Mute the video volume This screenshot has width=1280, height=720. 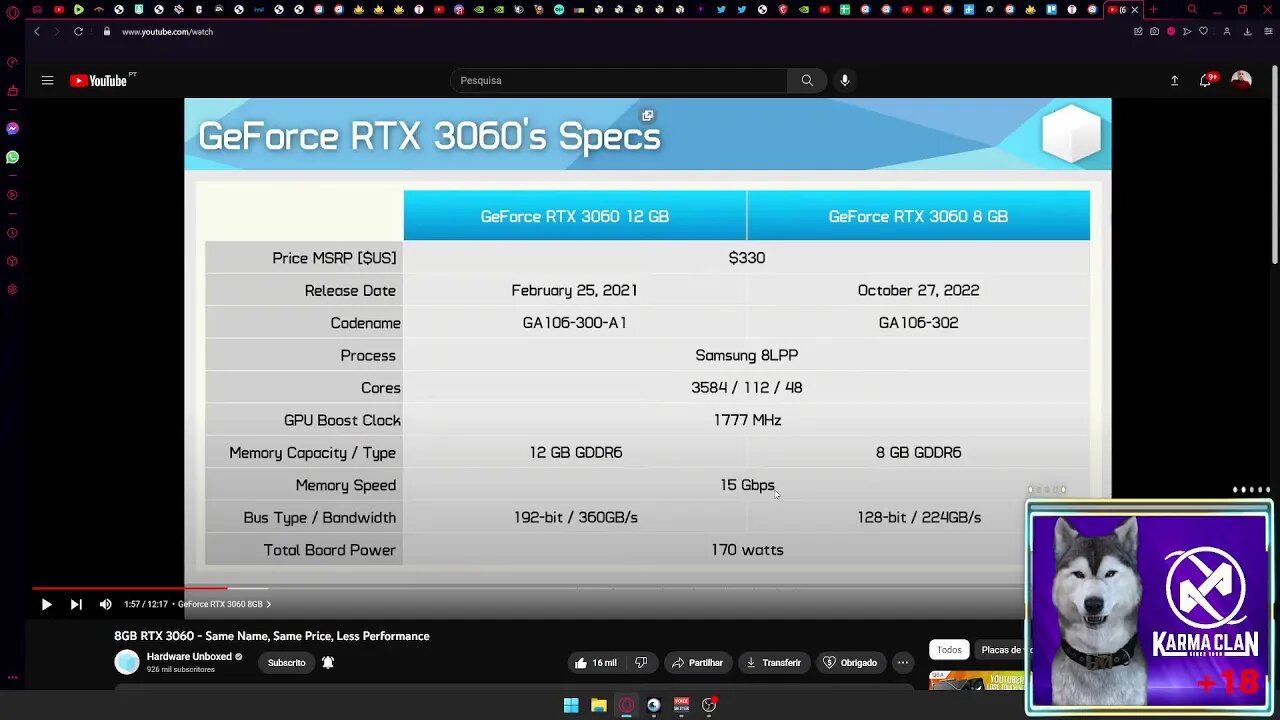point(105,604)
